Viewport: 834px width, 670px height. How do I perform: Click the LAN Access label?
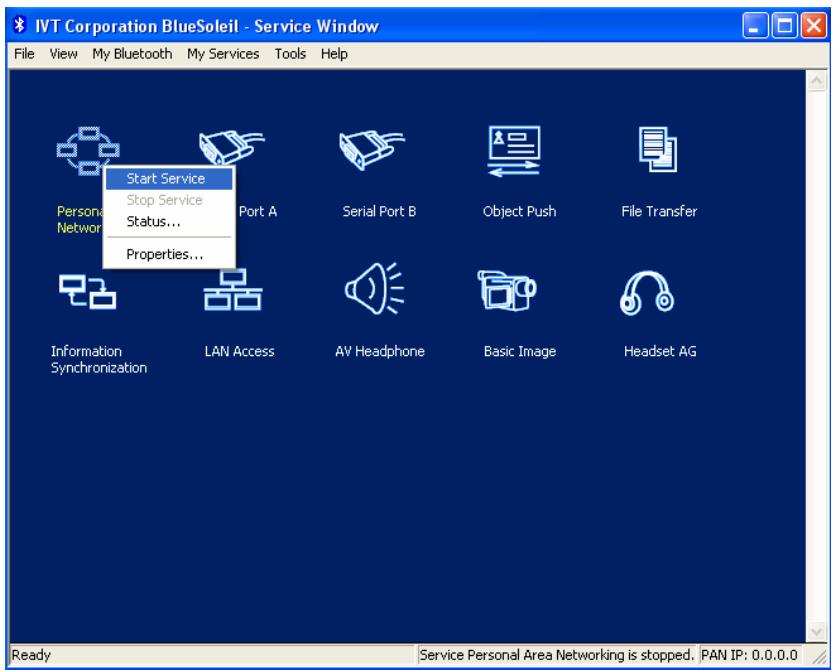239,351
